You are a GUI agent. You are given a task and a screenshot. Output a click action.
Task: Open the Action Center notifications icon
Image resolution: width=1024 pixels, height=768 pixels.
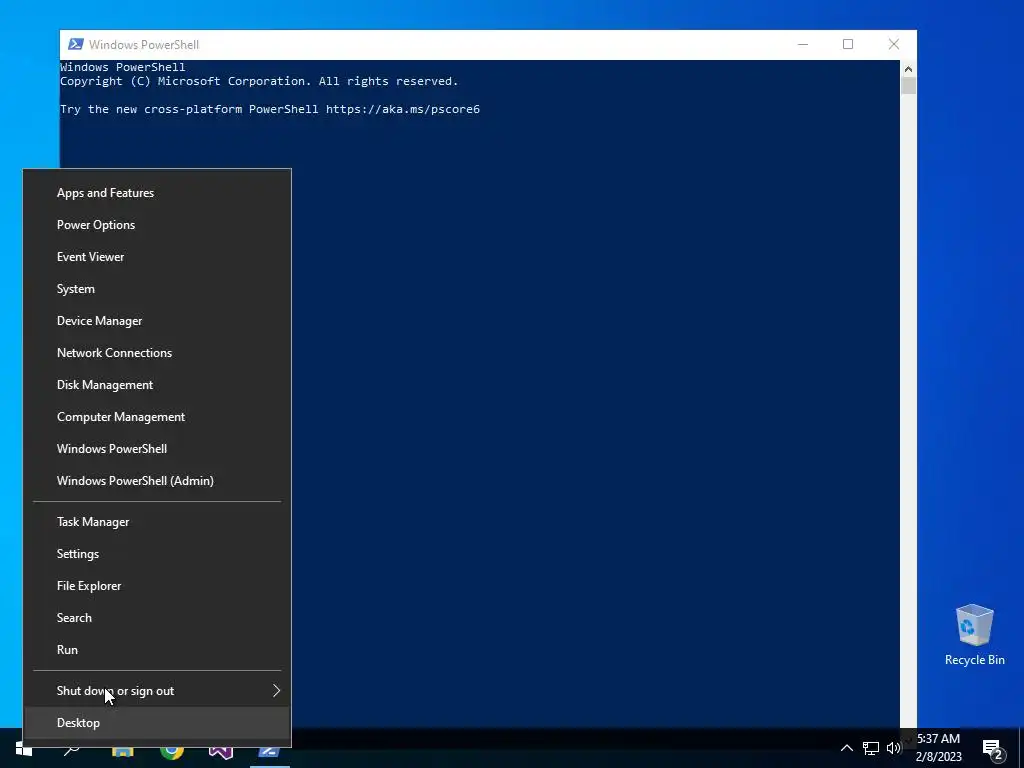coord(992,749)
